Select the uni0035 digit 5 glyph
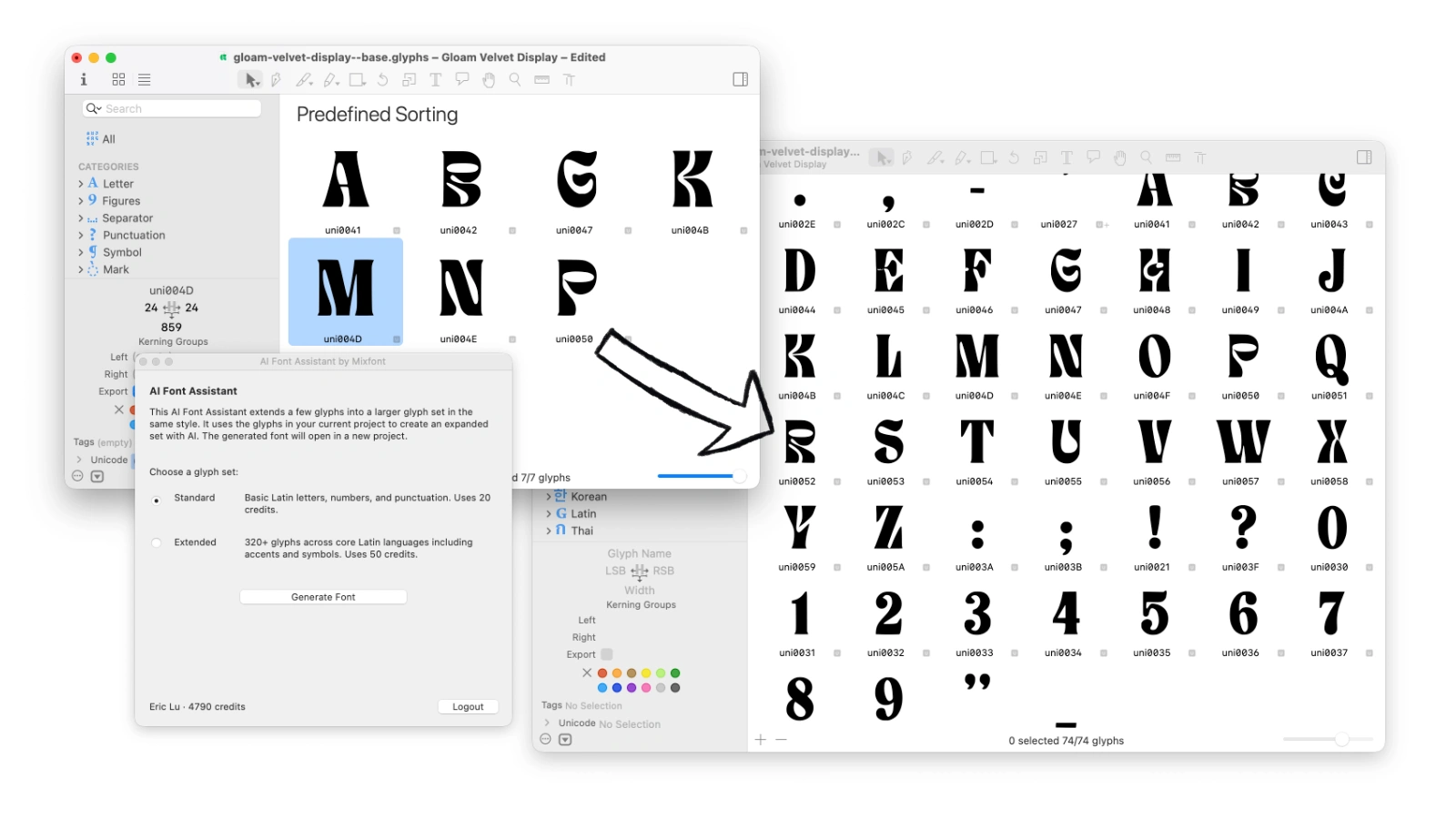The image size is (1456, 819). [1154, 621]
